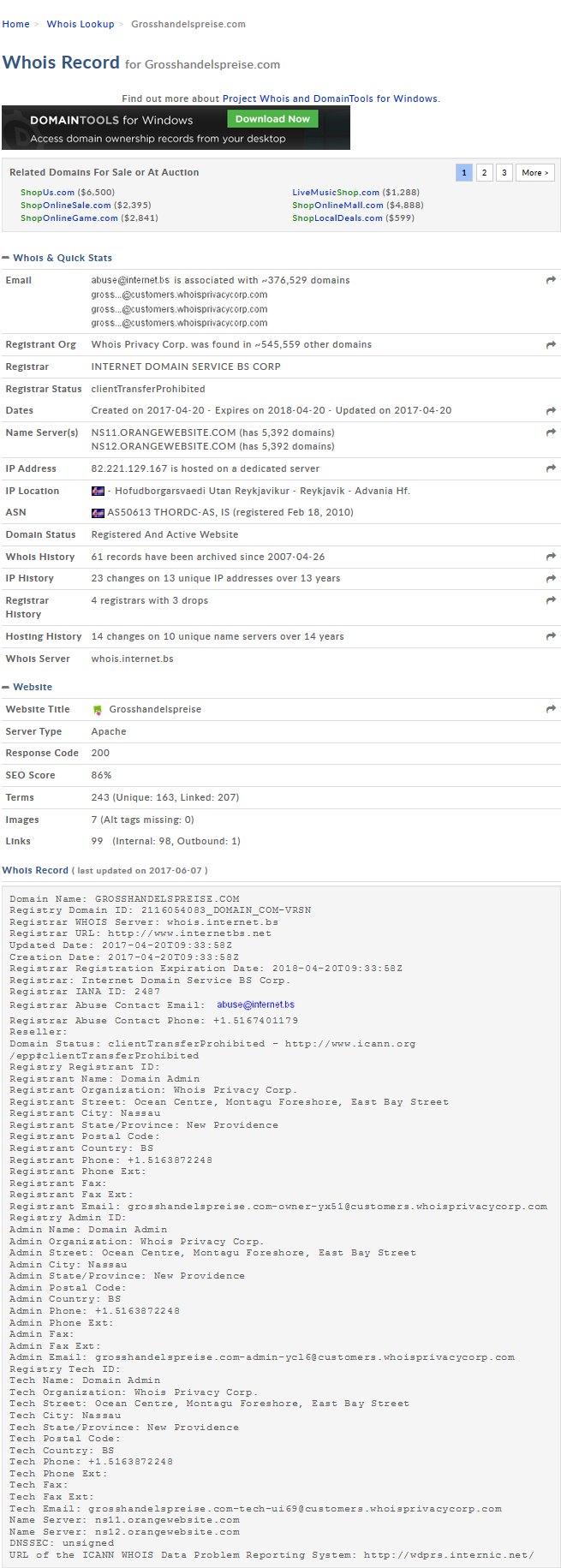Image resolution: width=561 pixels, height=1568 pixels.
Task: Click the Iceland flag in IP Location row
Action: [98, 491]
